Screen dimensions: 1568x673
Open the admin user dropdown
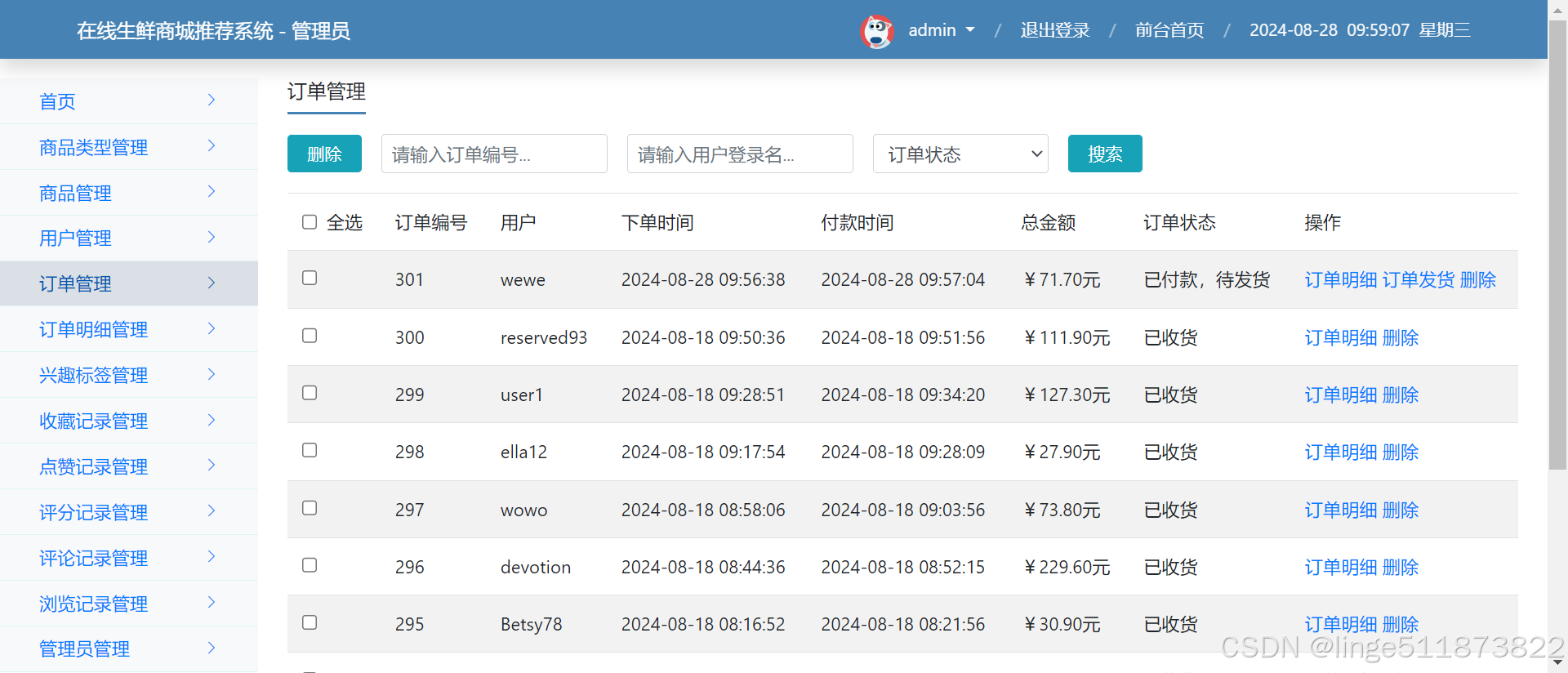(942, 30)
